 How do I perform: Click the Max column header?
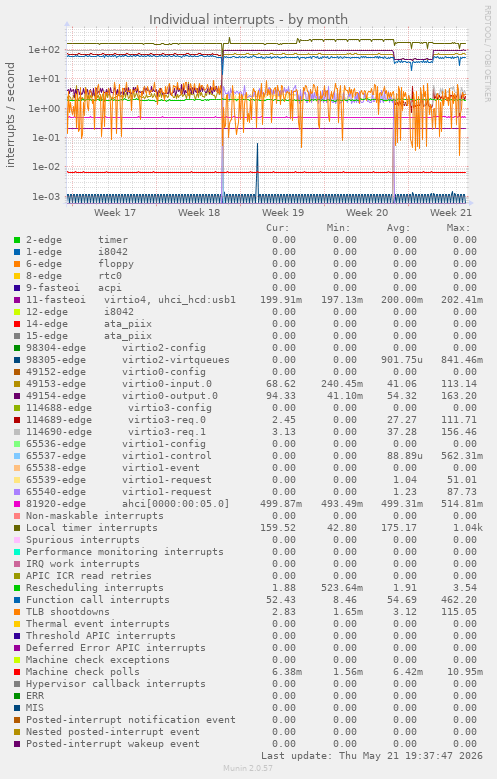coord(458,228)
